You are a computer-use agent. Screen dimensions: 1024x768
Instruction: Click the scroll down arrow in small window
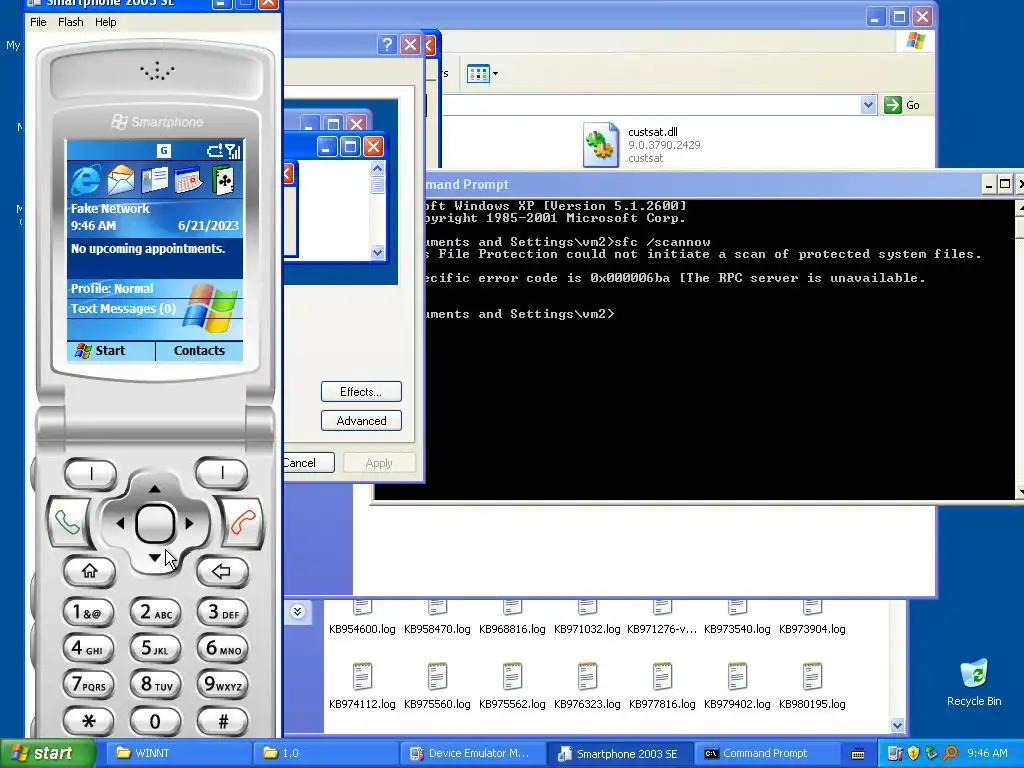[x=377, y=253]
